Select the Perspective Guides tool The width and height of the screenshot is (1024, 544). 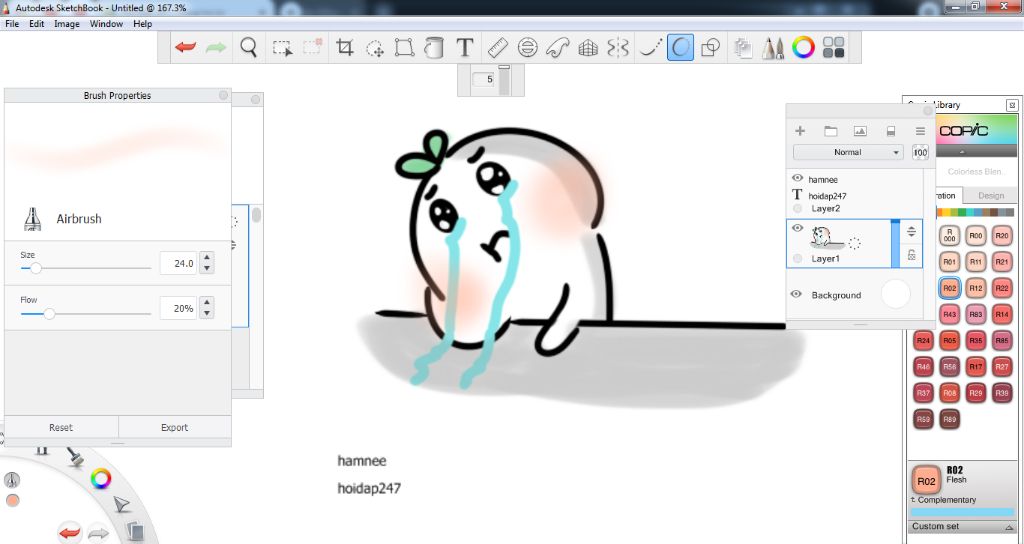point(588,48)
